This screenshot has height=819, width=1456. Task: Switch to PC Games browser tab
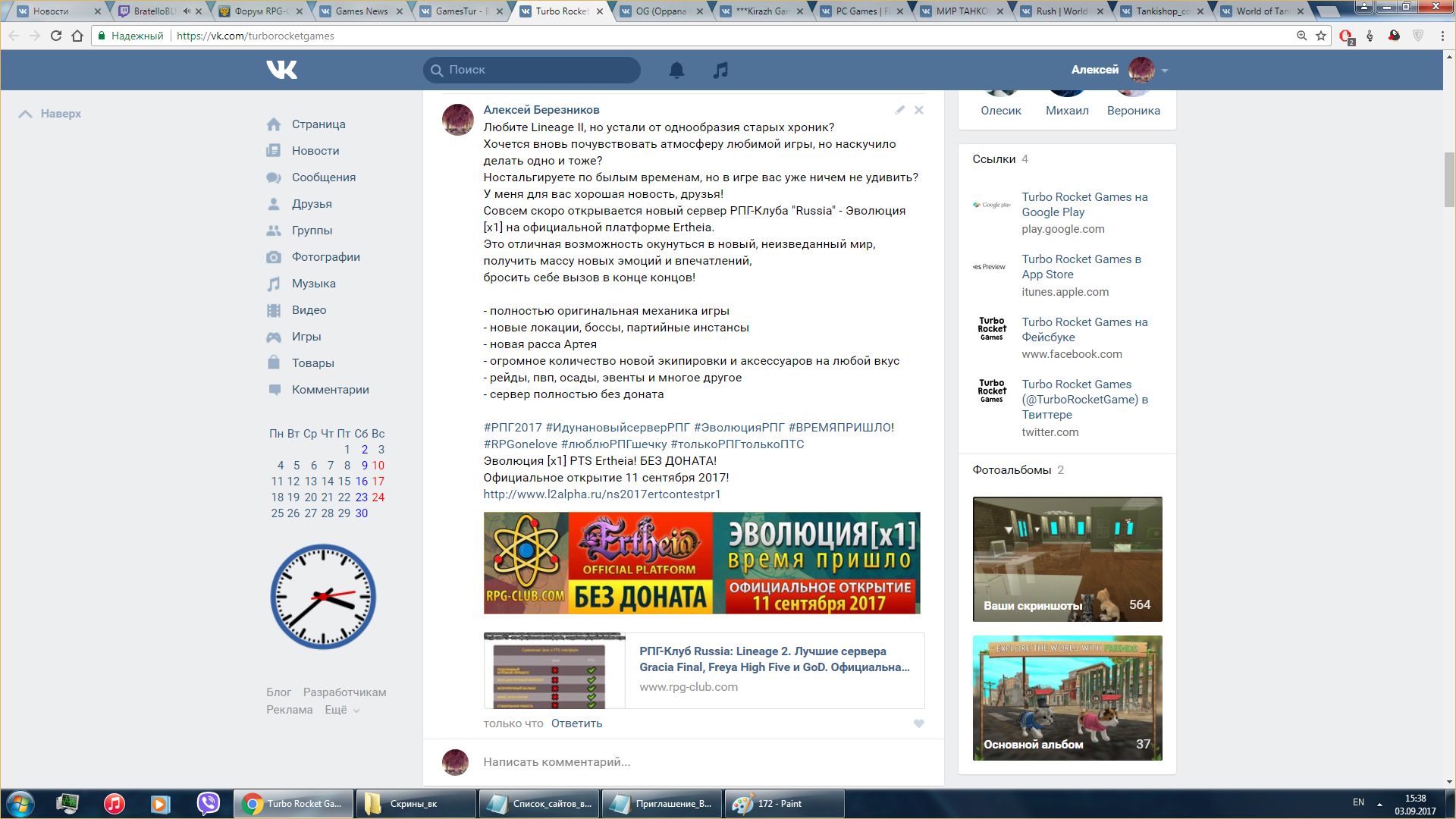coord(862,11)
